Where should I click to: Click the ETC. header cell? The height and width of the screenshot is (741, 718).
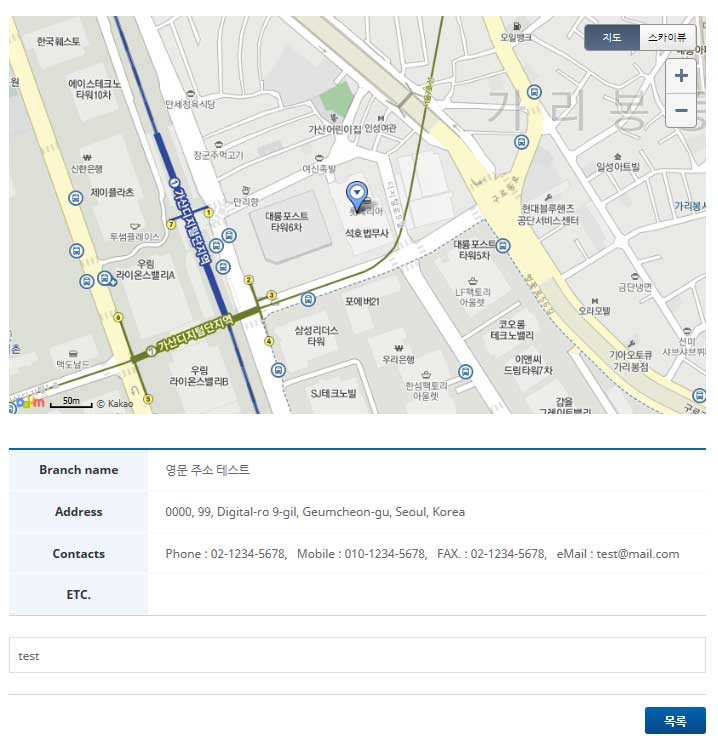pyautogui.click(x=78, y=595)
